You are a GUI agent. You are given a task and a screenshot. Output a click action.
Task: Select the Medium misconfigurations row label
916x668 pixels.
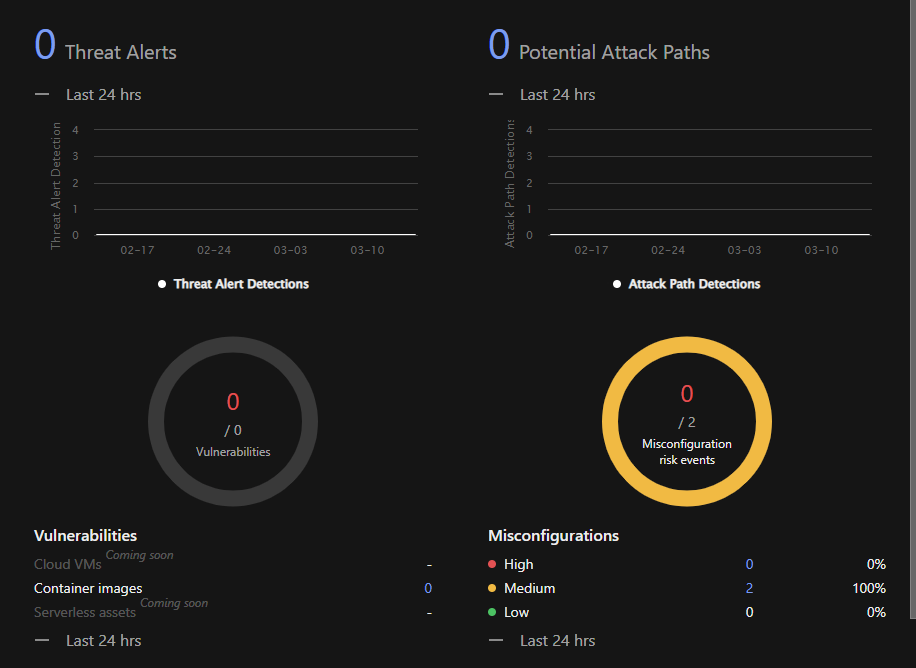pyautogui.click(x=529, y=589)
